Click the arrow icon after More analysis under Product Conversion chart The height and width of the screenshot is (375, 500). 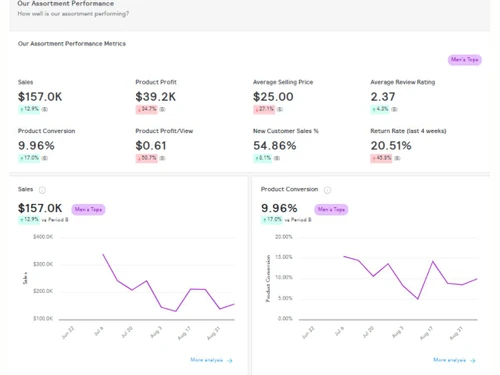tap(472, 361)
